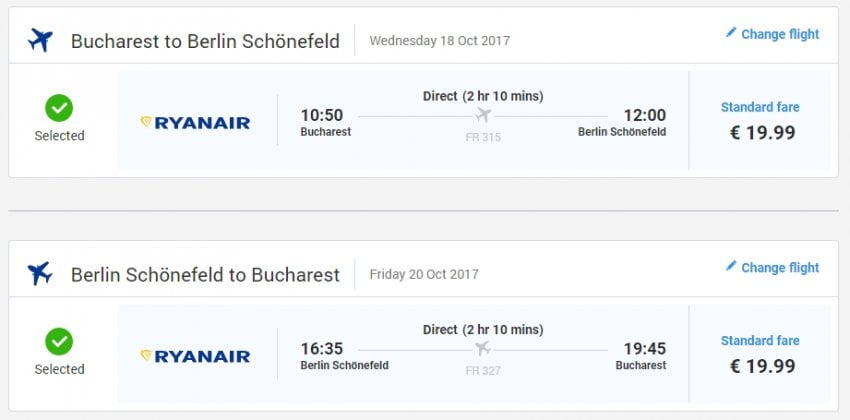Click the 16:35 Berlin Schönefeld departure time

point(322,348)
